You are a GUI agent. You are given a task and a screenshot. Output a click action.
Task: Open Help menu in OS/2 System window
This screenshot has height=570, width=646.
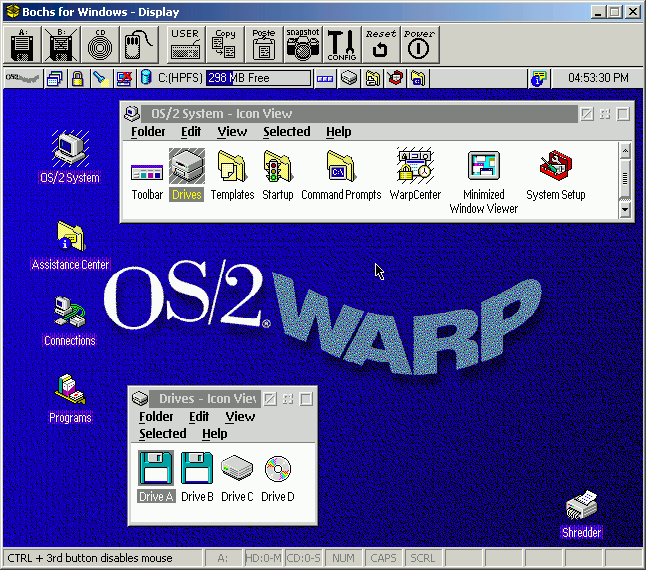click(339, 132)
